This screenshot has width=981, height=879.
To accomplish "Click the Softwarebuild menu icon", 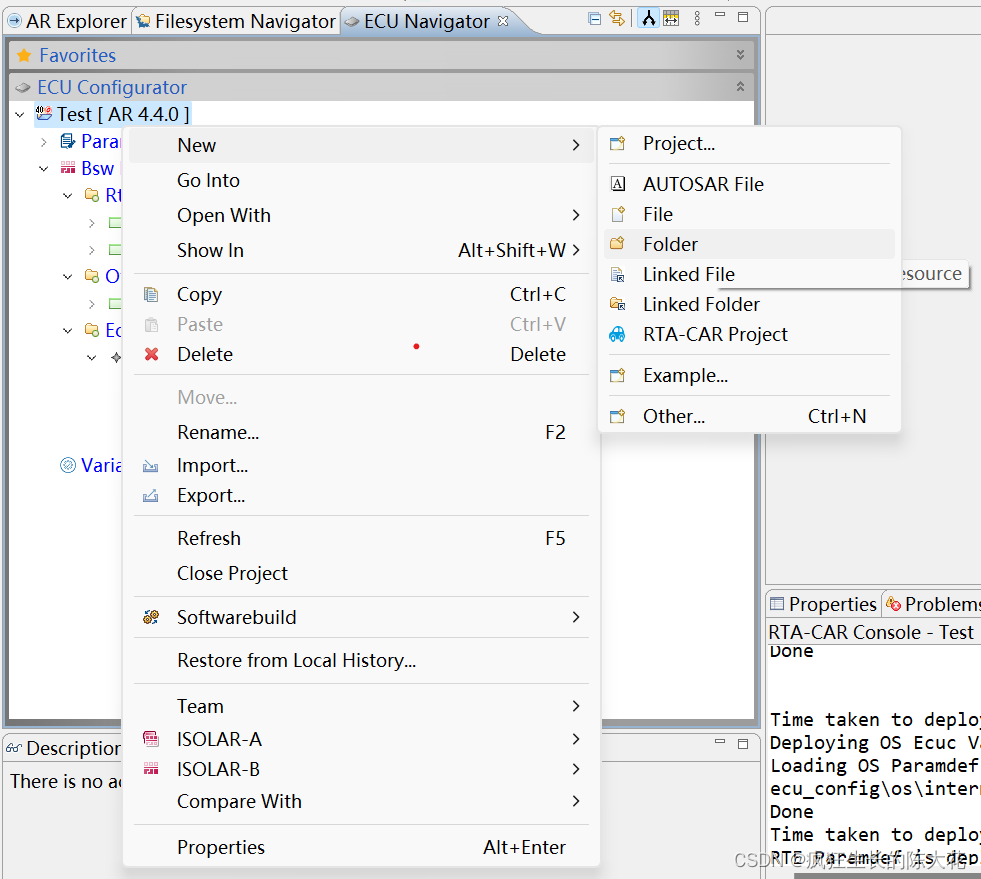I will point(150,617).
